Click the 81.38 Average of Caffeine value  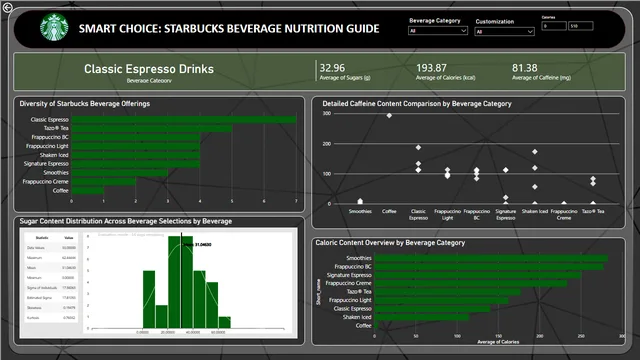pos(524,68)
